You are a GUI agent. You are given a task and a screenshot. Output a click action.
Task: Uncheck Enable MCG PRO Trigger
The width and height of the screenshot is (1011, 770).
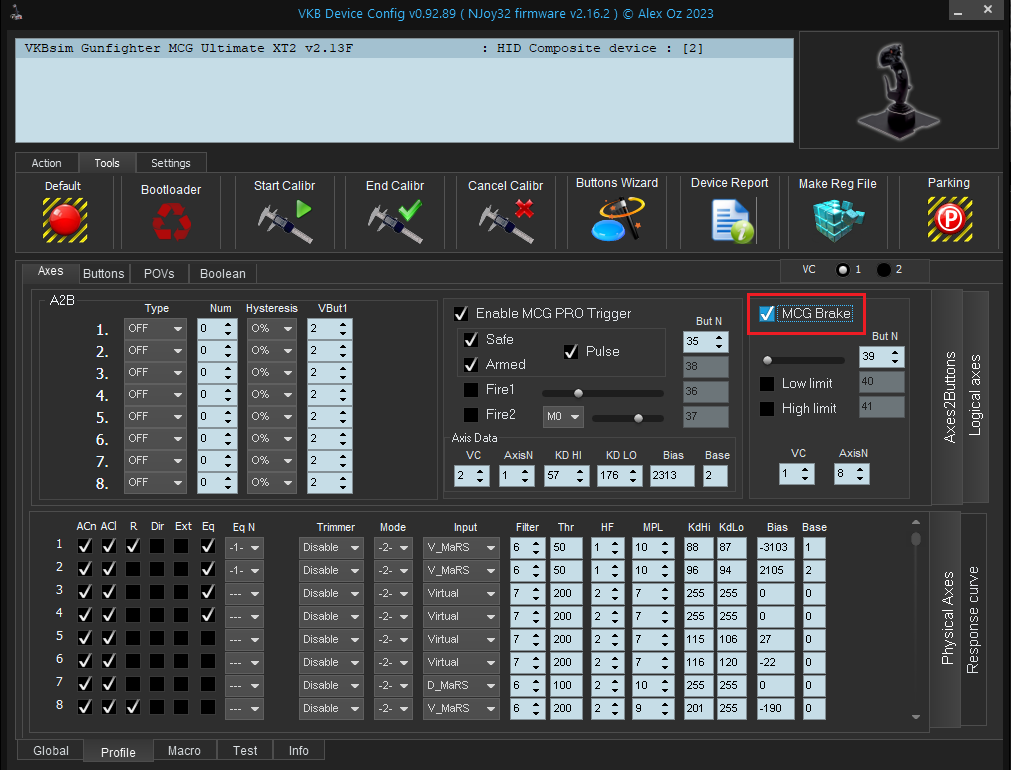pyautogui.click(x=461, y=314)
